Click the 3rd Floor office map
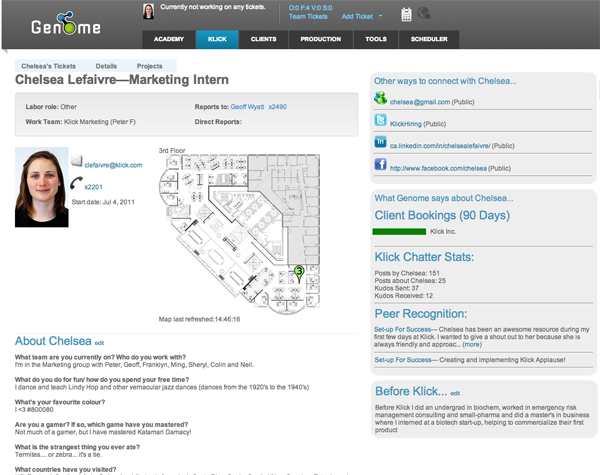Image resolution: width=600 pixels, height=475 pixels. coord(240,233)
